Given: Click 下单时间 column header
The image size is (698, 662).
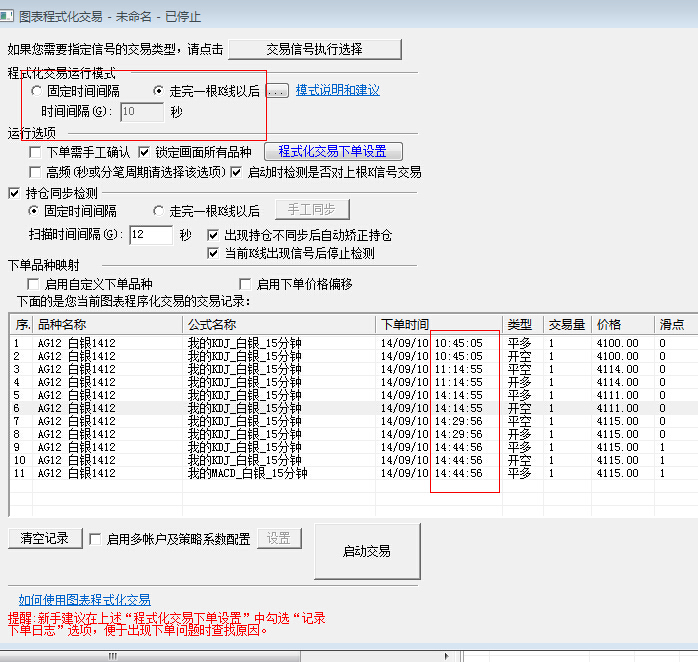Looking at the screenshot, I should click(x=404, y=325).
